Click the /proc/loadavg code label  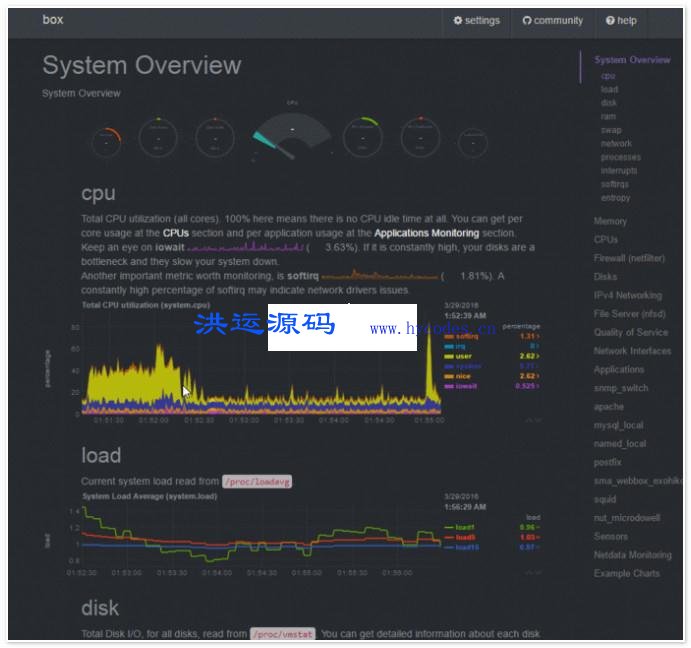[257, 481]
